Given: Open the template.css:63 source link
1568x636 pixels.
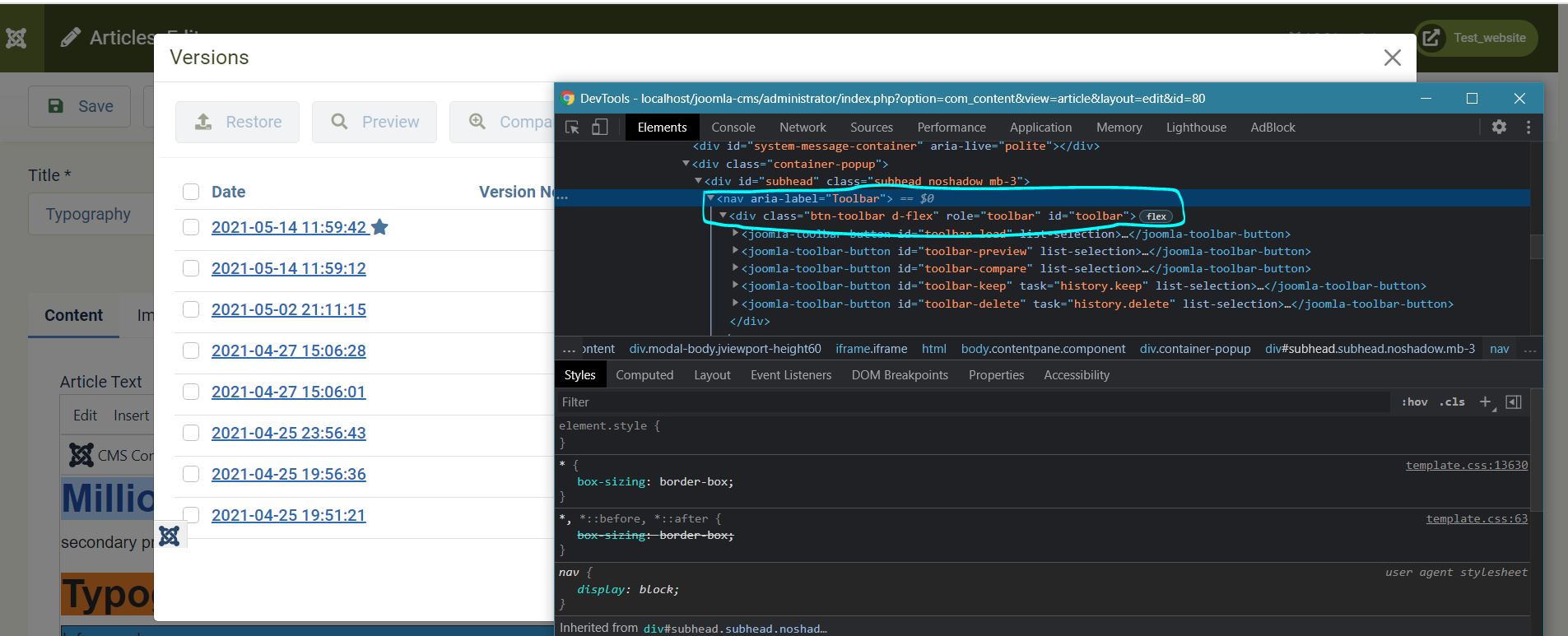Looking at the screenshot, I should pos(1477,518).
